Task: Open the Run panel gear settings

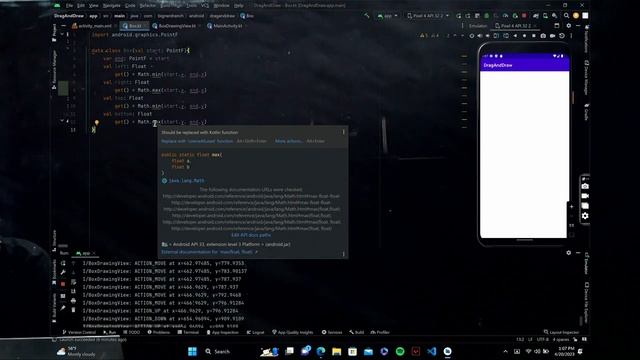Action: point(569,253)
